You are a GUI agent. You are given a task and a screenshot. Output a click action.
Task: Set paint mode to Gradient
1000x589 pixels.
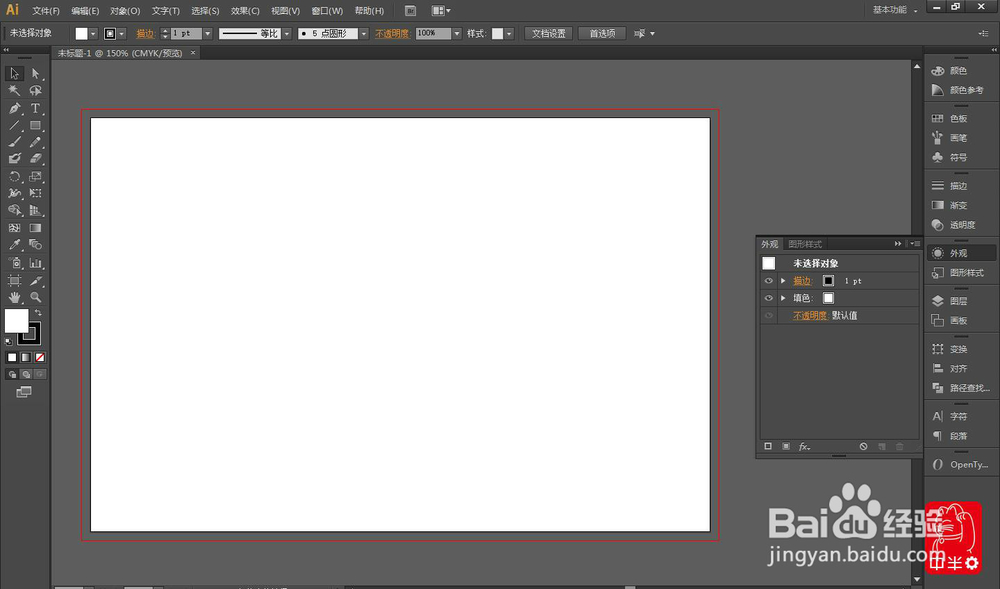26,358
